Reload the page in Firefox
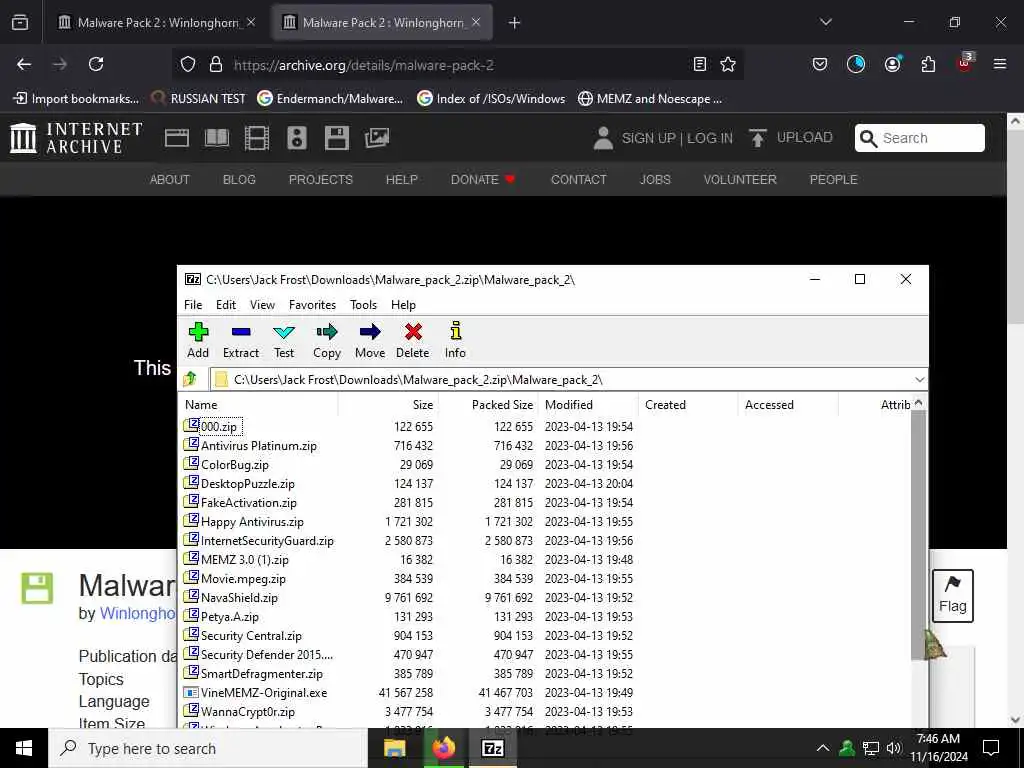Viewport: 1024px width, 768px height. [96, 64]
